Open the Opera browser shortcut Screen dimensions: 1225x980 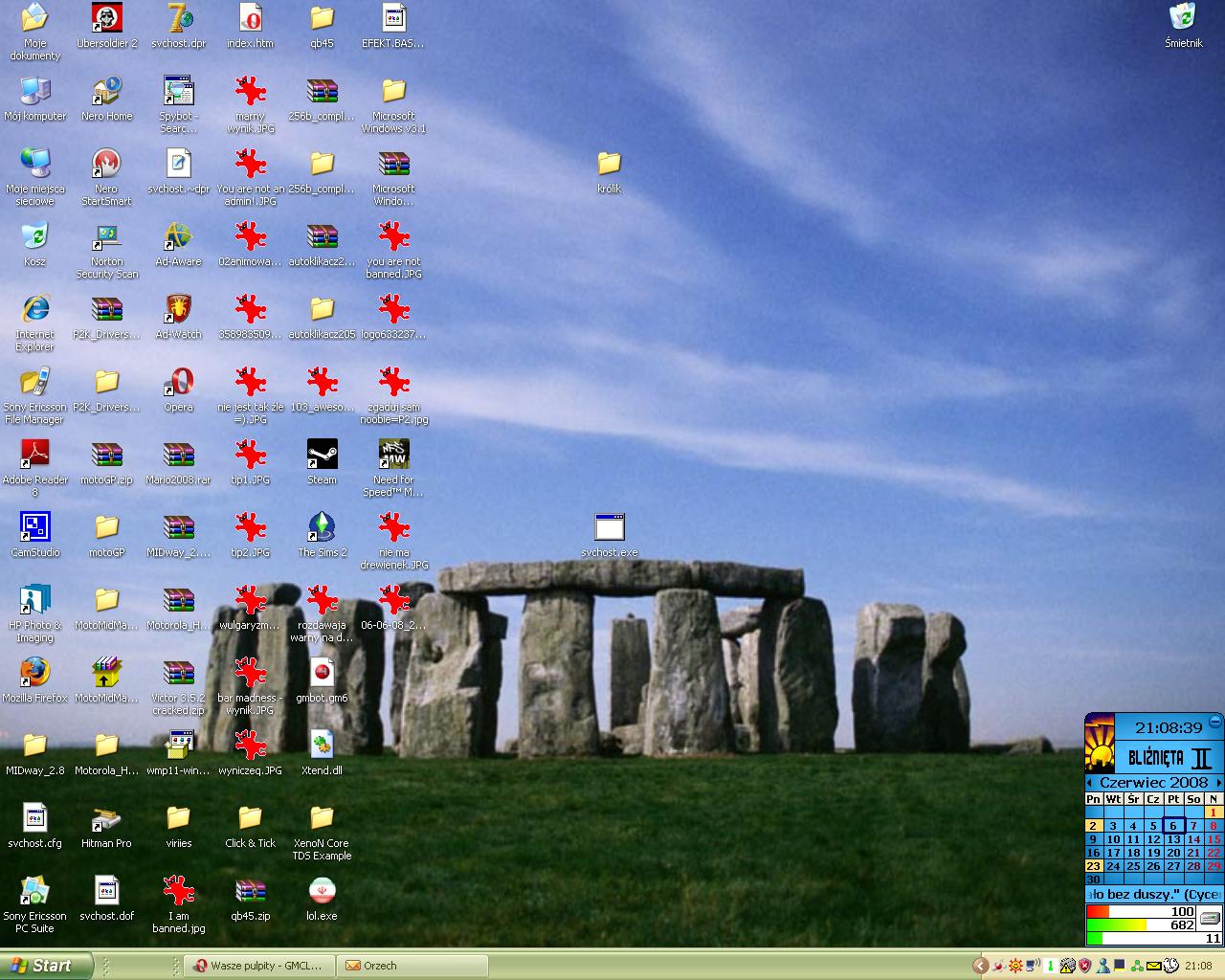(179, 382)
